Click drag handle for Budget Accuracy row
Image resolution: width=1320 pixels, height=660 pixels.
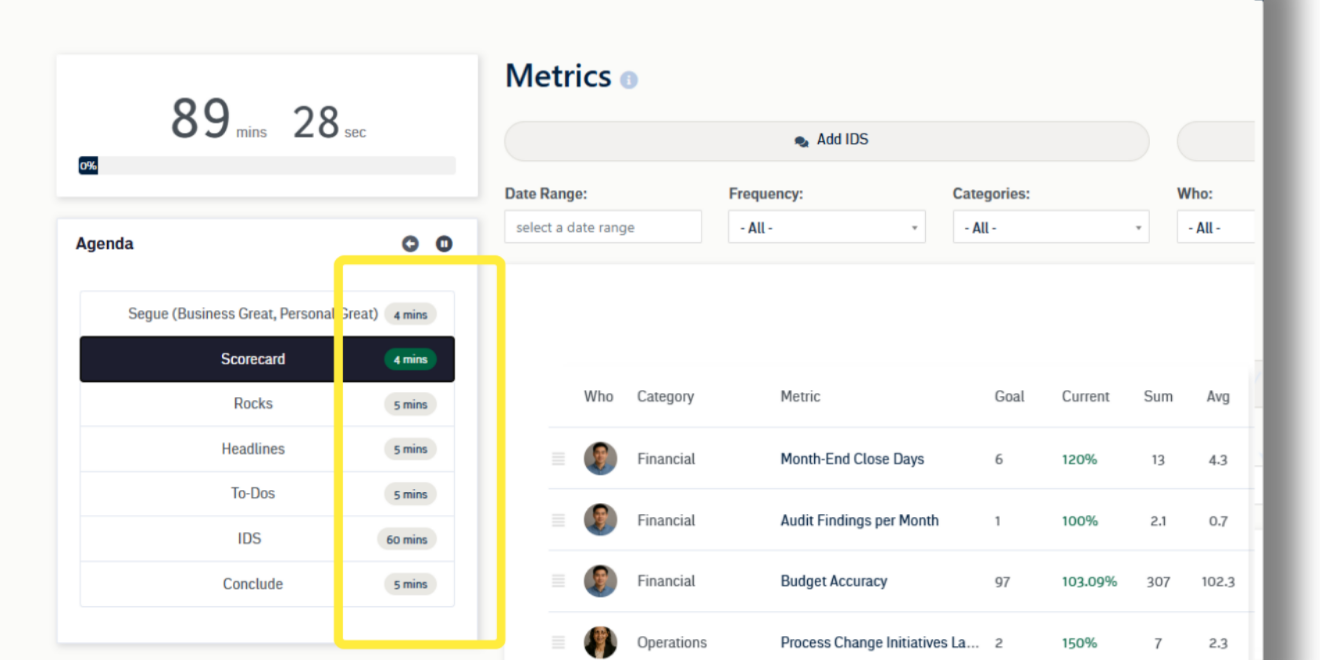[558, 581]
